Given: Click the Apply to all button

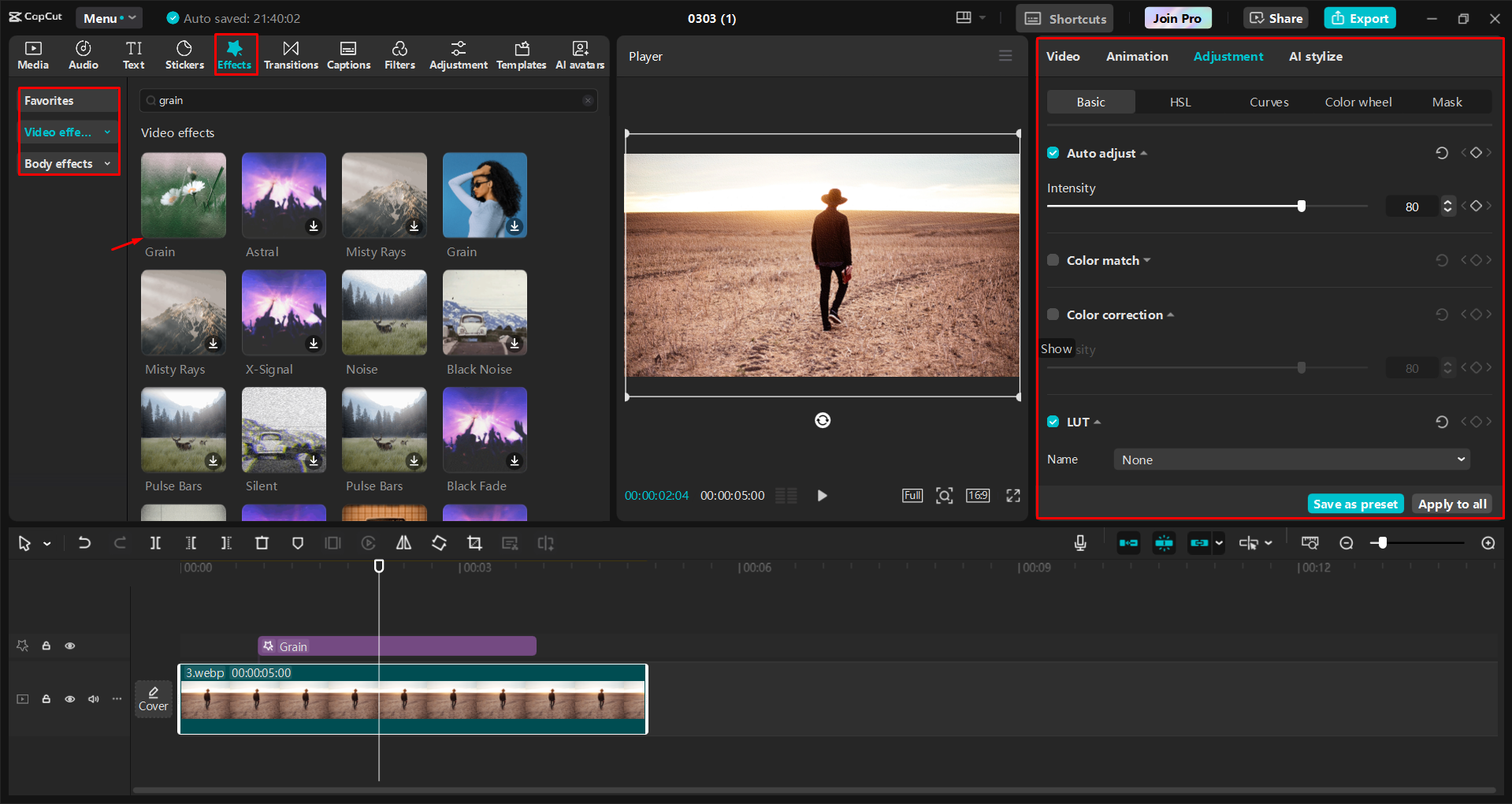Looking at the screenshot, I should (1451, 503).
